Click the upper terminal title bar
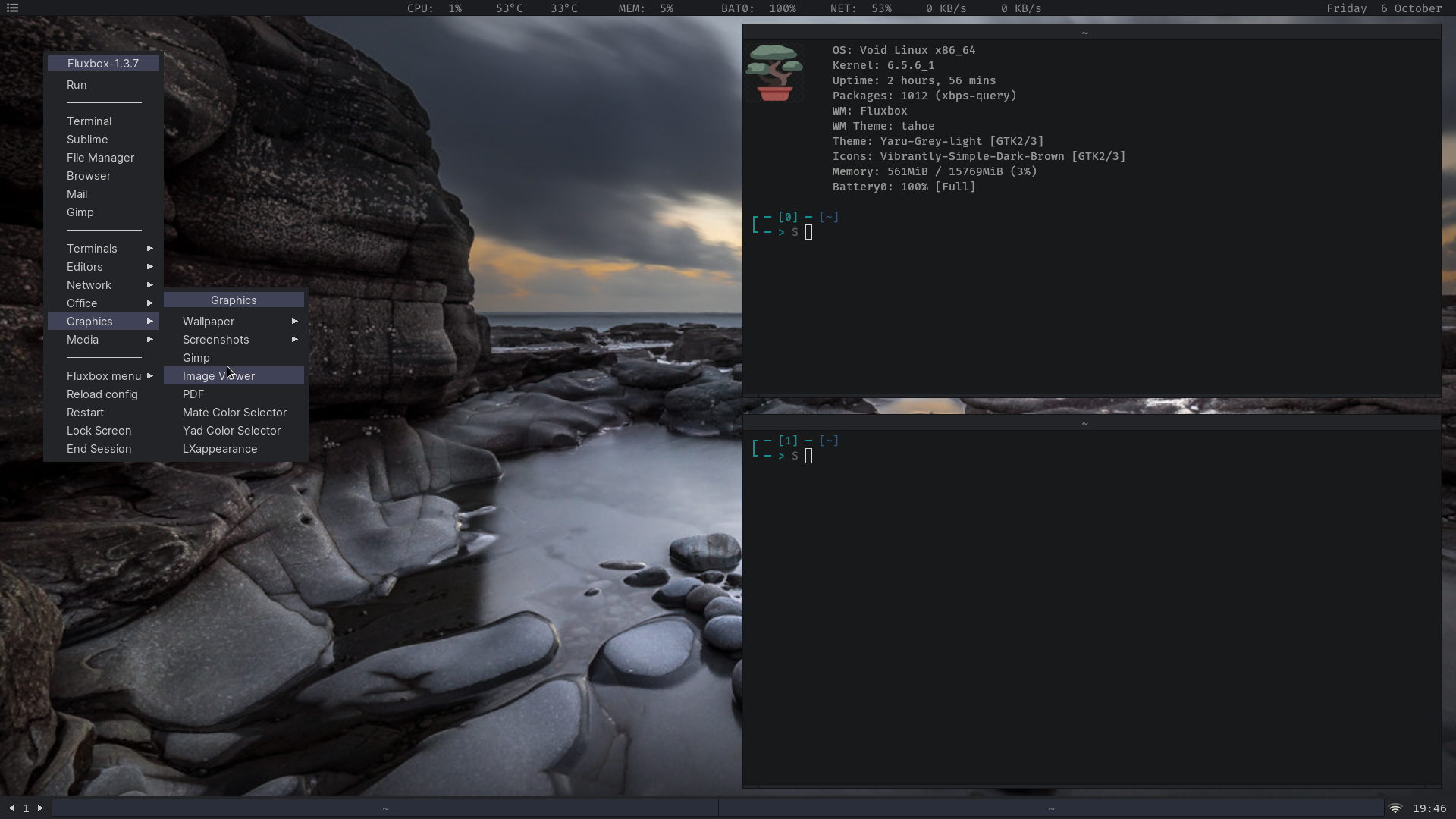The height and width of the screenshot is (819, 1456). tap(1091, 33)
